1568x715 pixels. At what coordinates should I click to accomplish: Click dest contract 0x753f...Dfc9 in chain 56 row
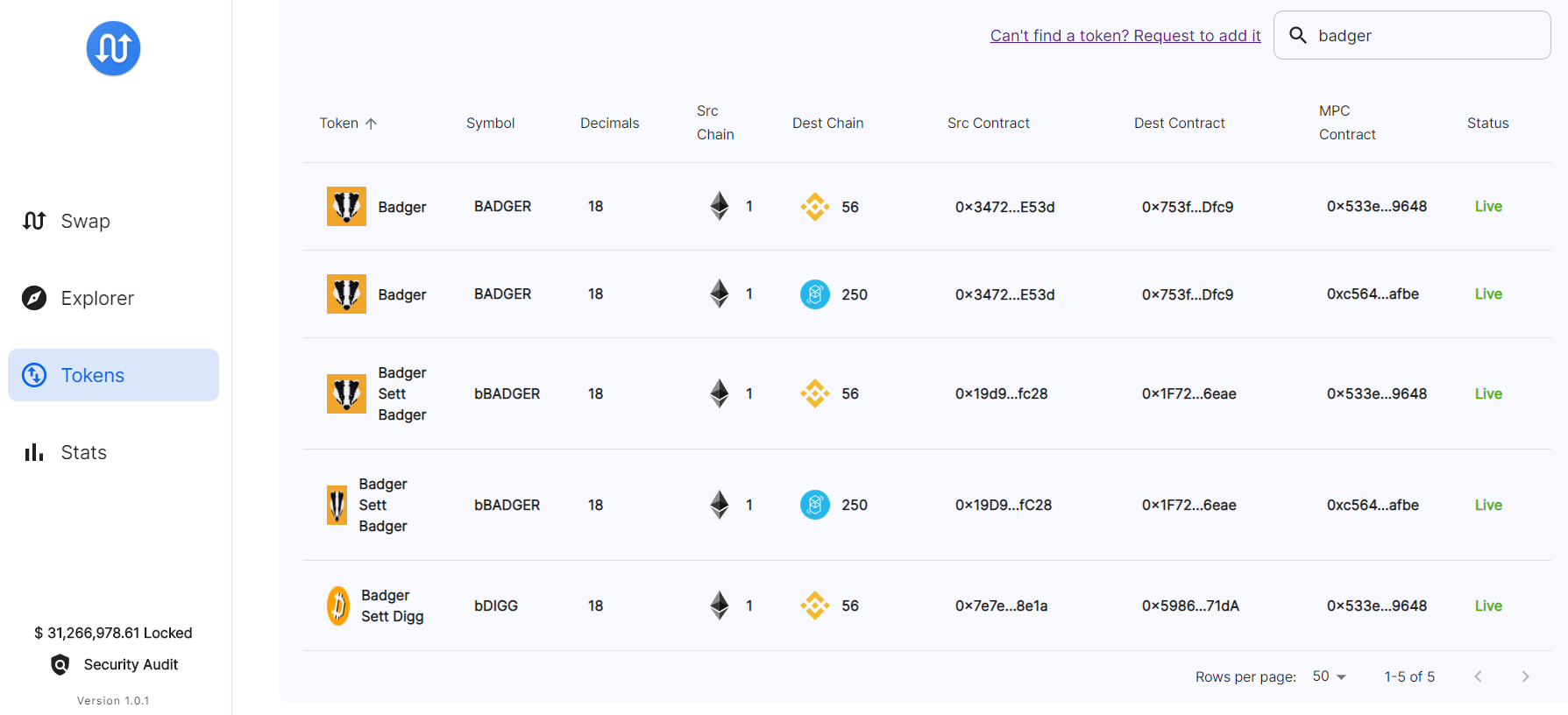[1188, 207]
